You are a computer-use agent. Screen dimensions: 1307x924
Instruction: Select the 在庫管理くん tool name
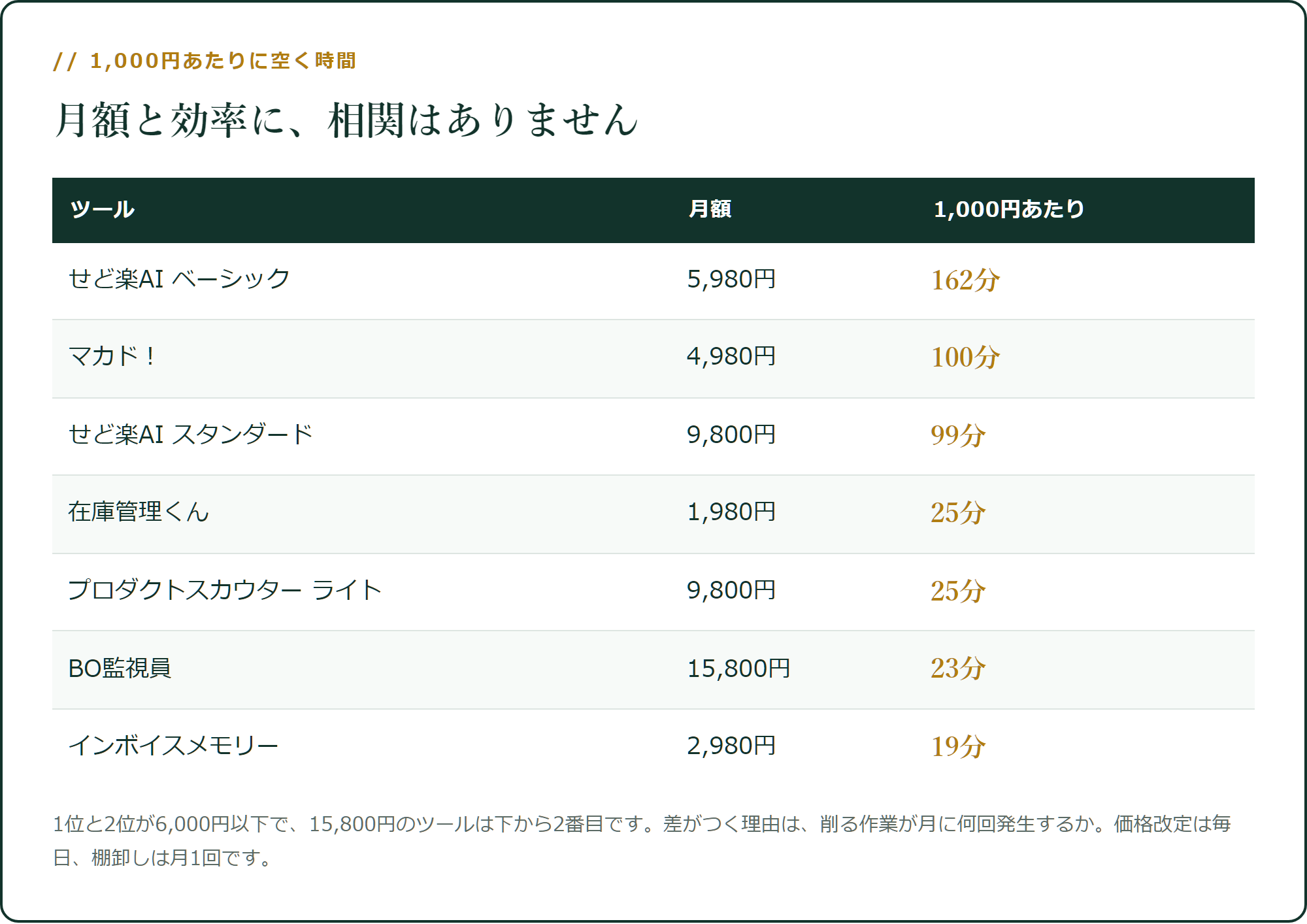pyautogui.click(x=139, y=512)
